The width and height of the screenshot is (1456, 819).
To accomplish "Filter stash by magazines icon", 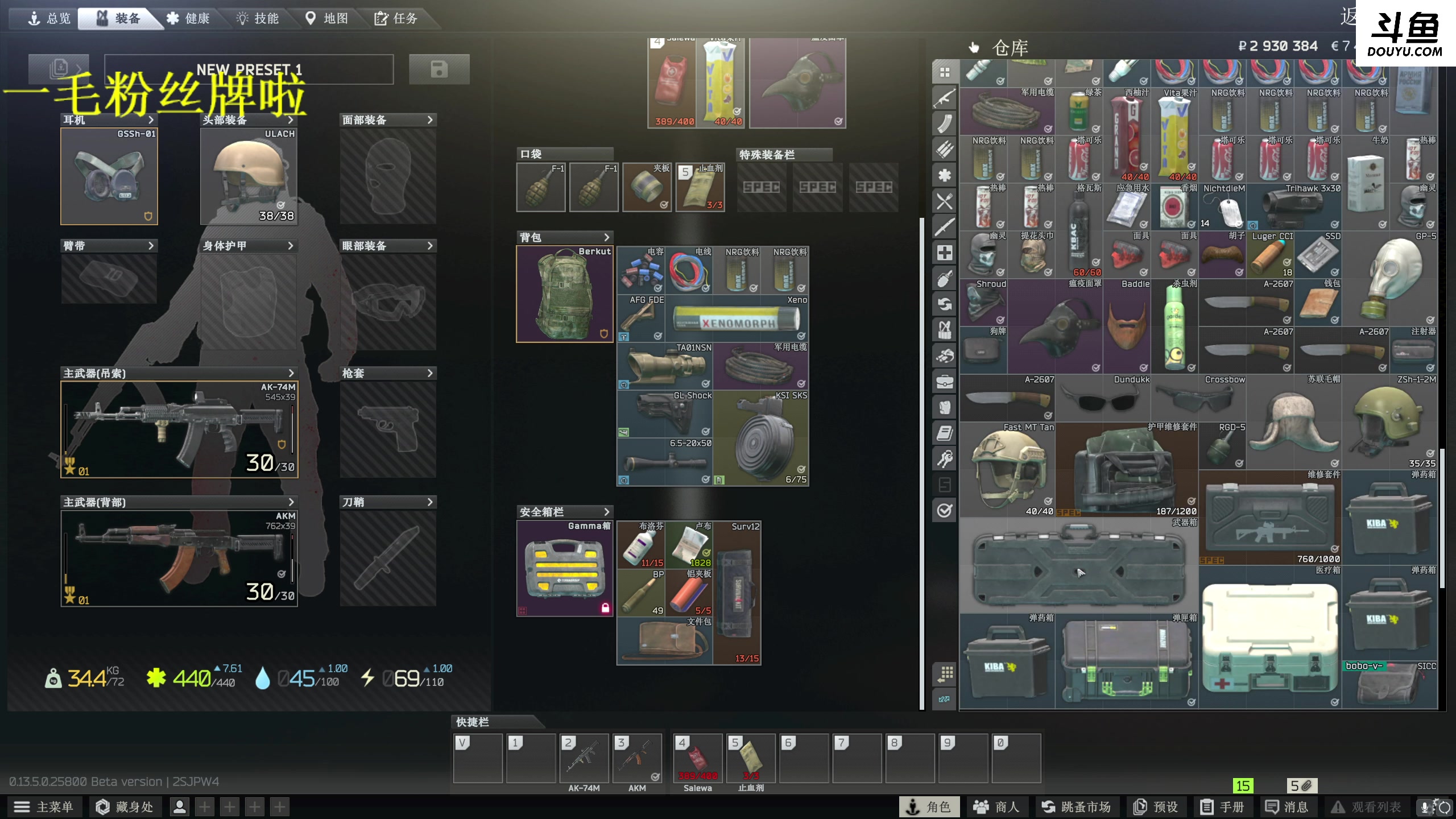I will [945, 123].
